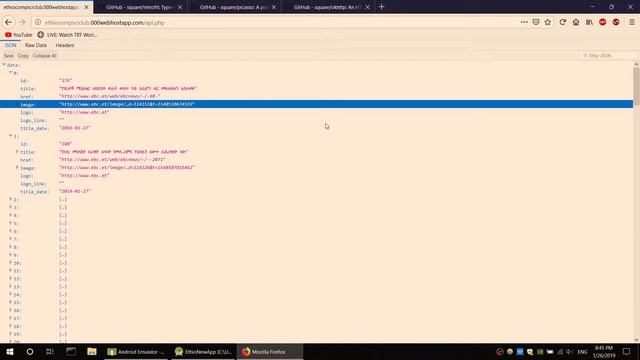Viewport: 640px width, 360px height.
Task: Select the highlighted image row of item 0
Action: pyautogui.click(x=316, y=104)
